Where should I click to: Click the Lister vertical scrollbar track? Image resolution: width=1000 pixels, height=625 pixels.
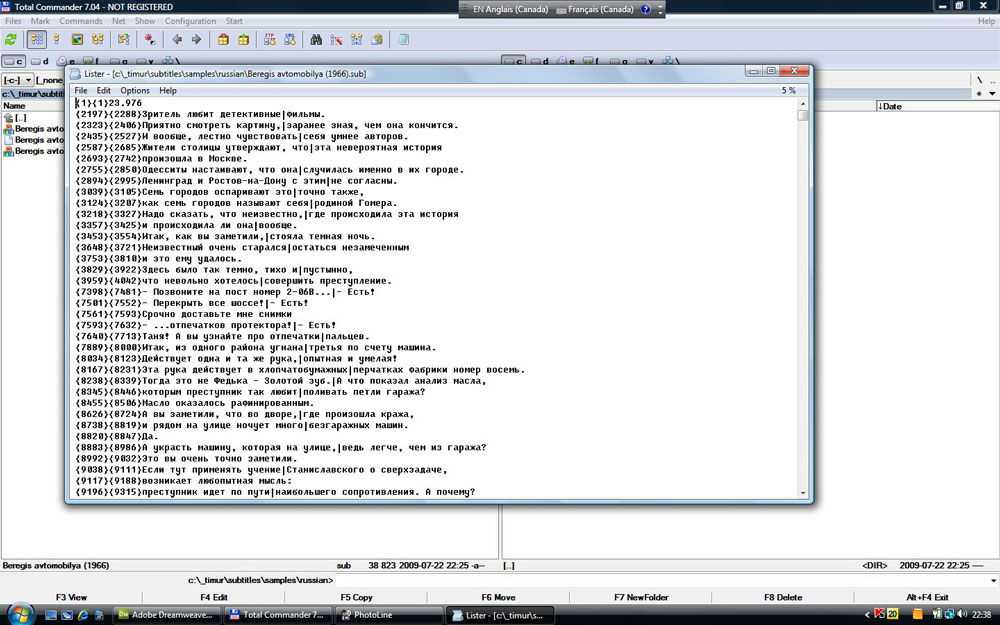click(x=802, y=300)
